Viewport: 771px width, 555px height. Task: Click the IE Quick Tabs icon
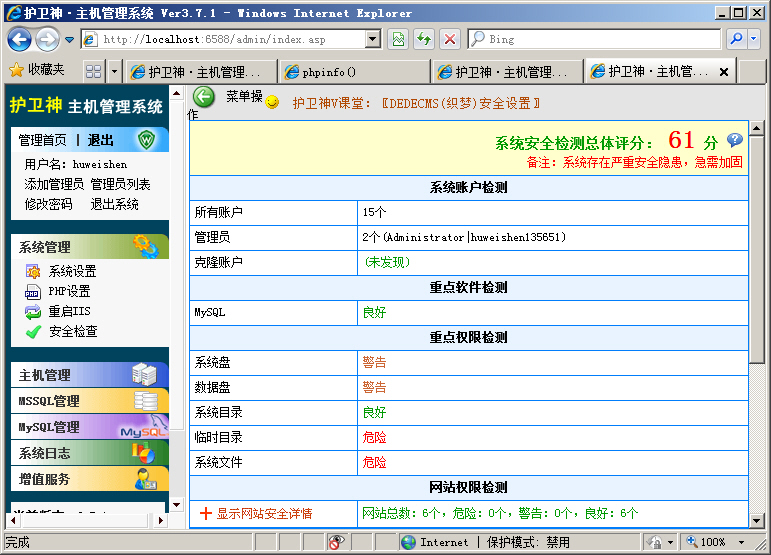(93, 72)
